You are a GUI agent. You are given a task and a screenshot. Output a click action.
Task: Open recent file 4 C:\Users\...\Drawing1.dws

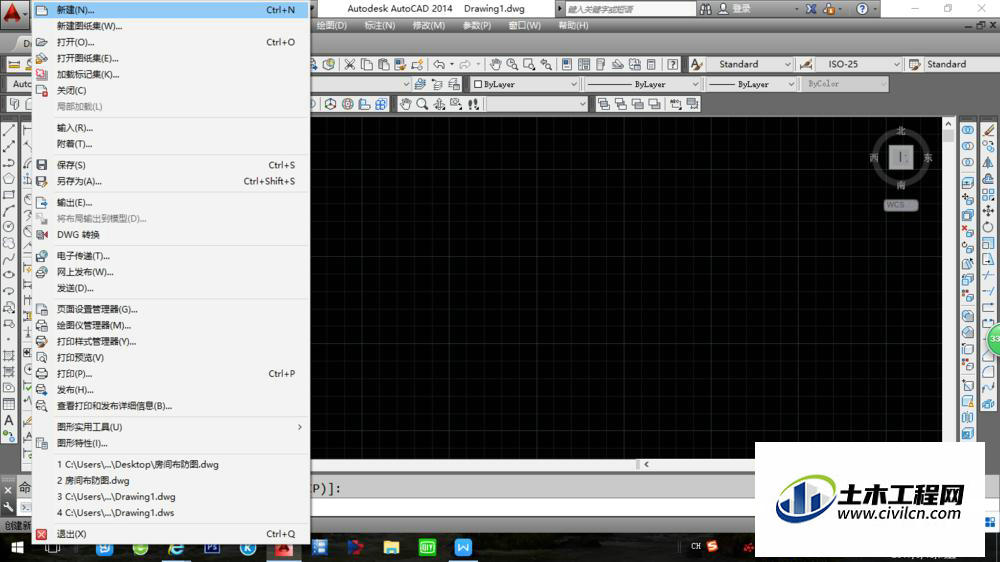coord(172,513)
